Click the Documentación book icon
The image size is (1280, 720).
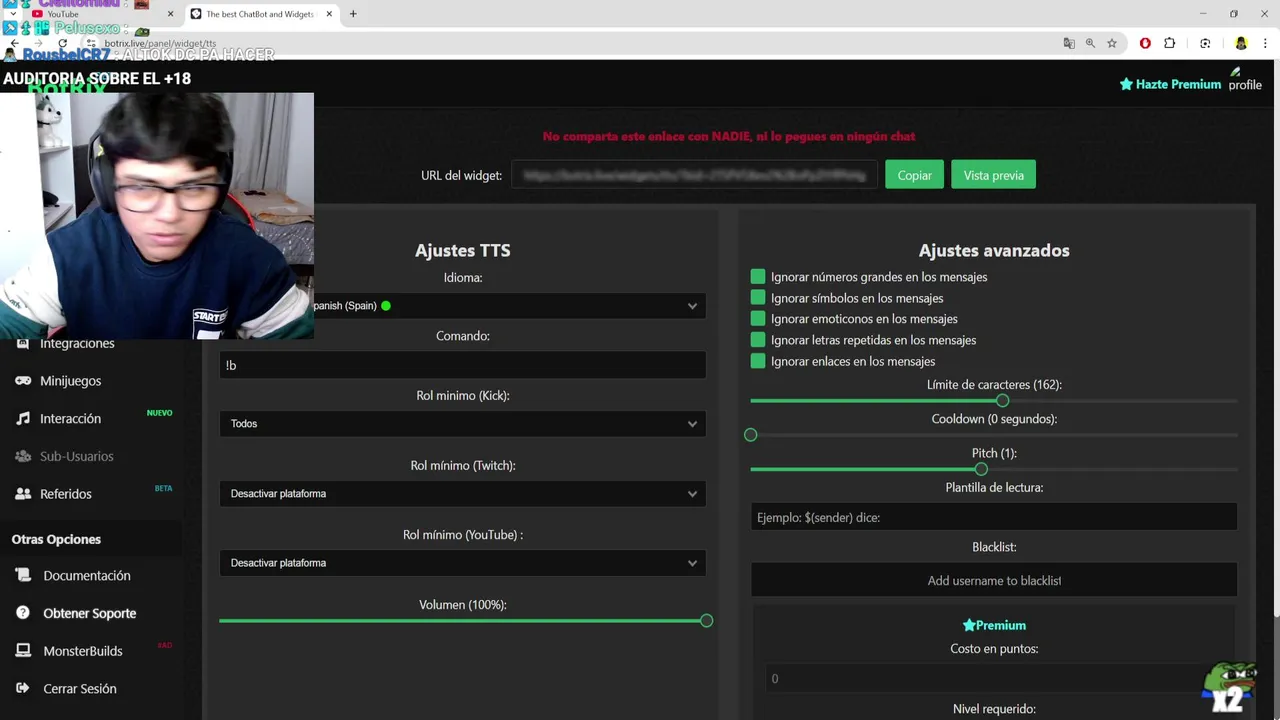[22, 576]
